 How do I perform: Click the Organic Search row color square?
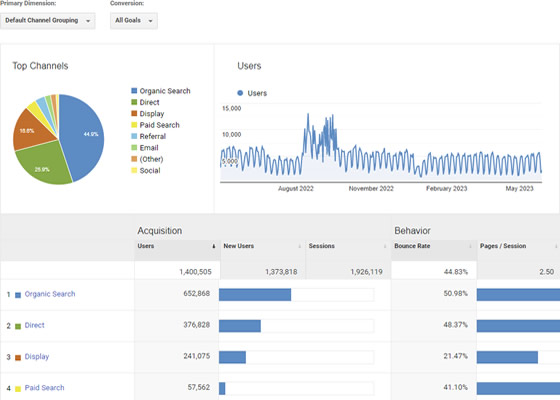pyautogui.click(x=18, y=295)
